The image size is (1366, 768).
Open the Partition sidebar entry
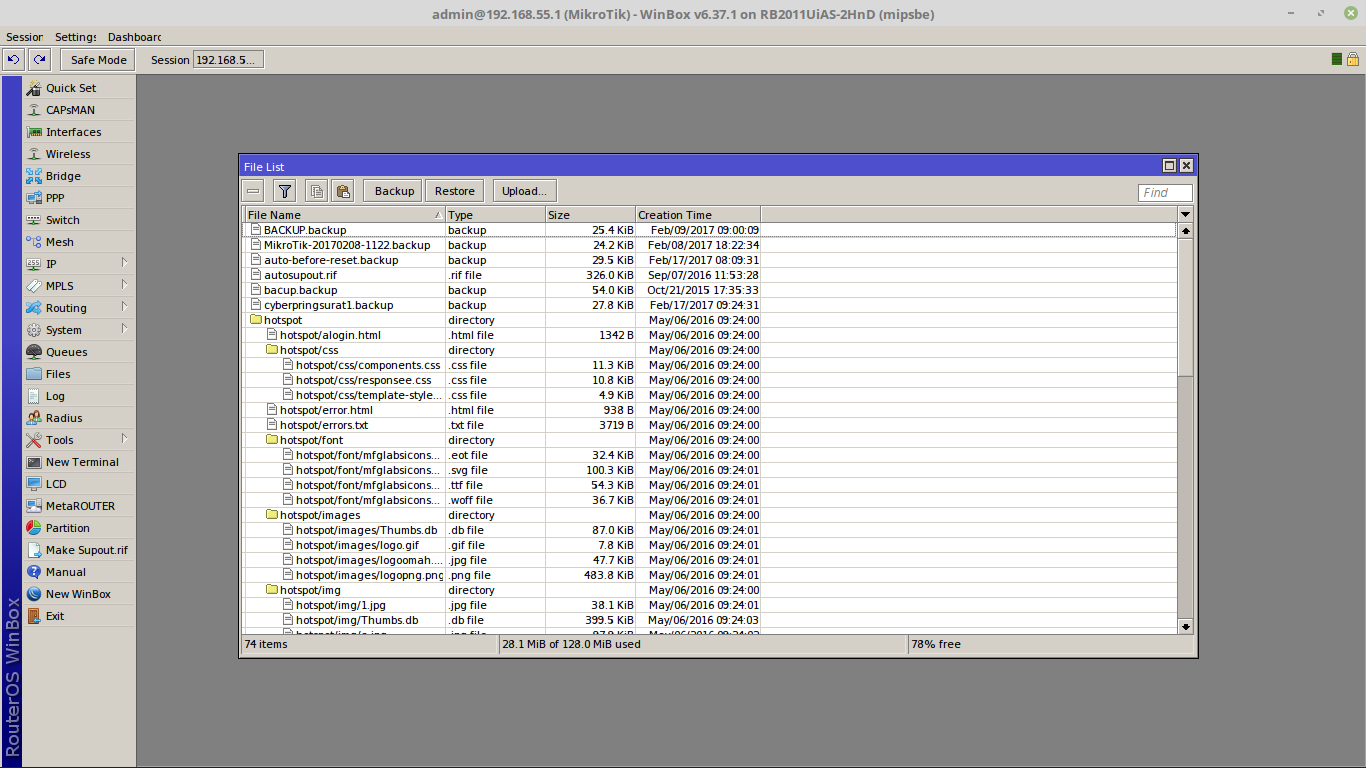coord(79,528)
